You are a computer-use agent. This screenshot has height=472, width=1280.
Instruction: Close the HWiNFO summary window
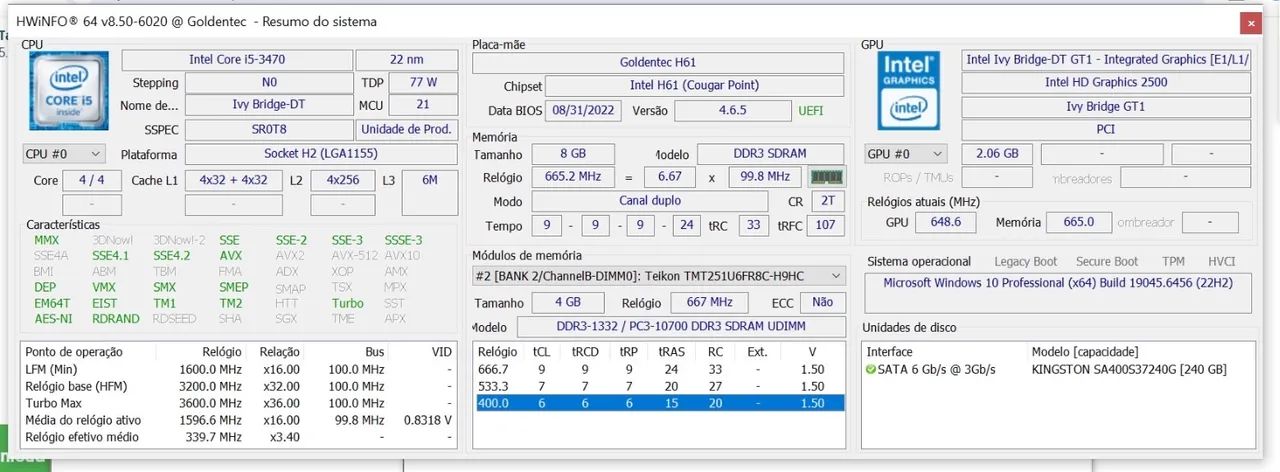(x=1250, y=22)
